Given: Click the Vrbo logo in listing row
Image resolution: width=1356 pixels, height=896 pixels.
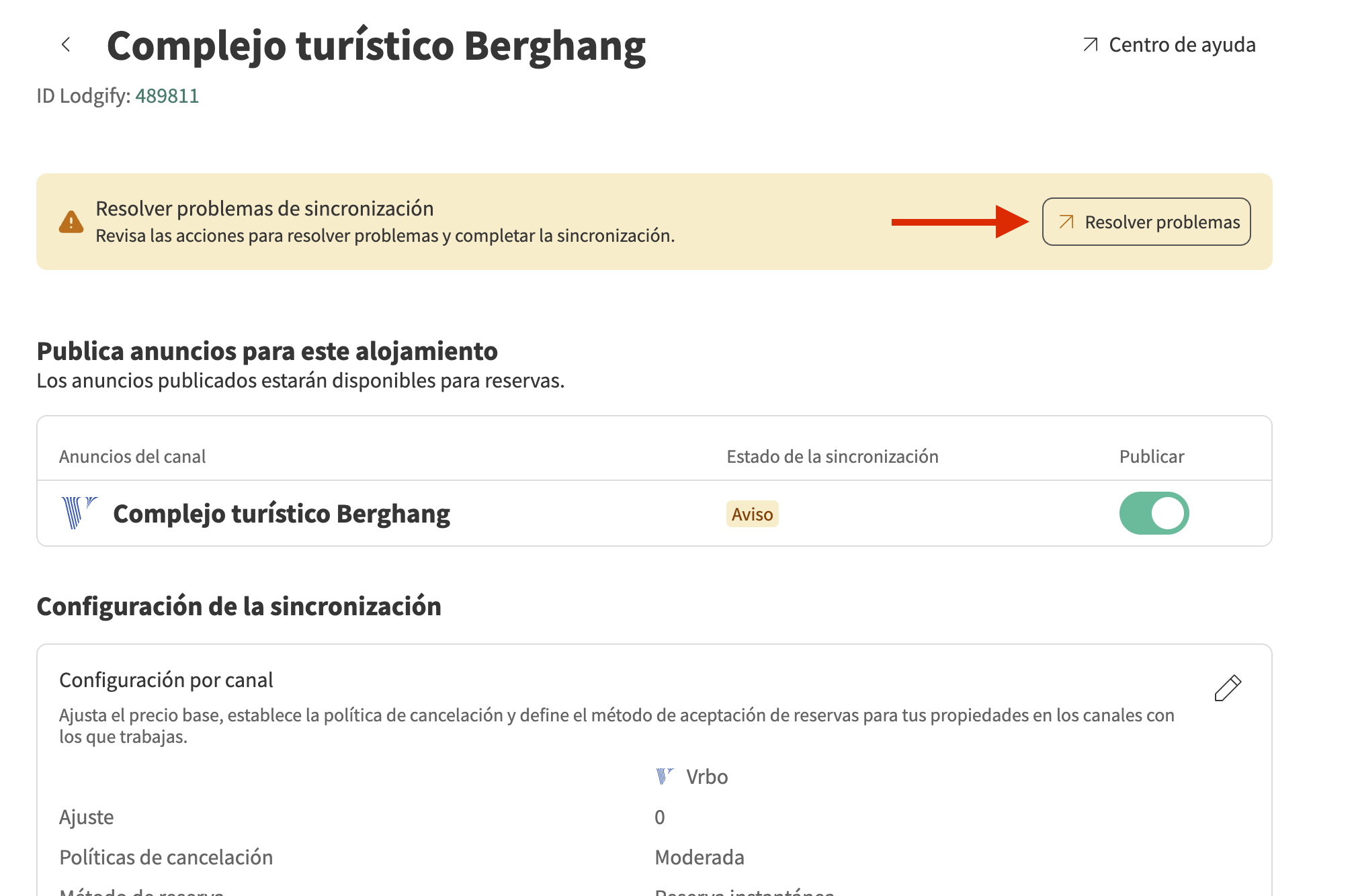Looking at the screenshot, I should 79,513.
